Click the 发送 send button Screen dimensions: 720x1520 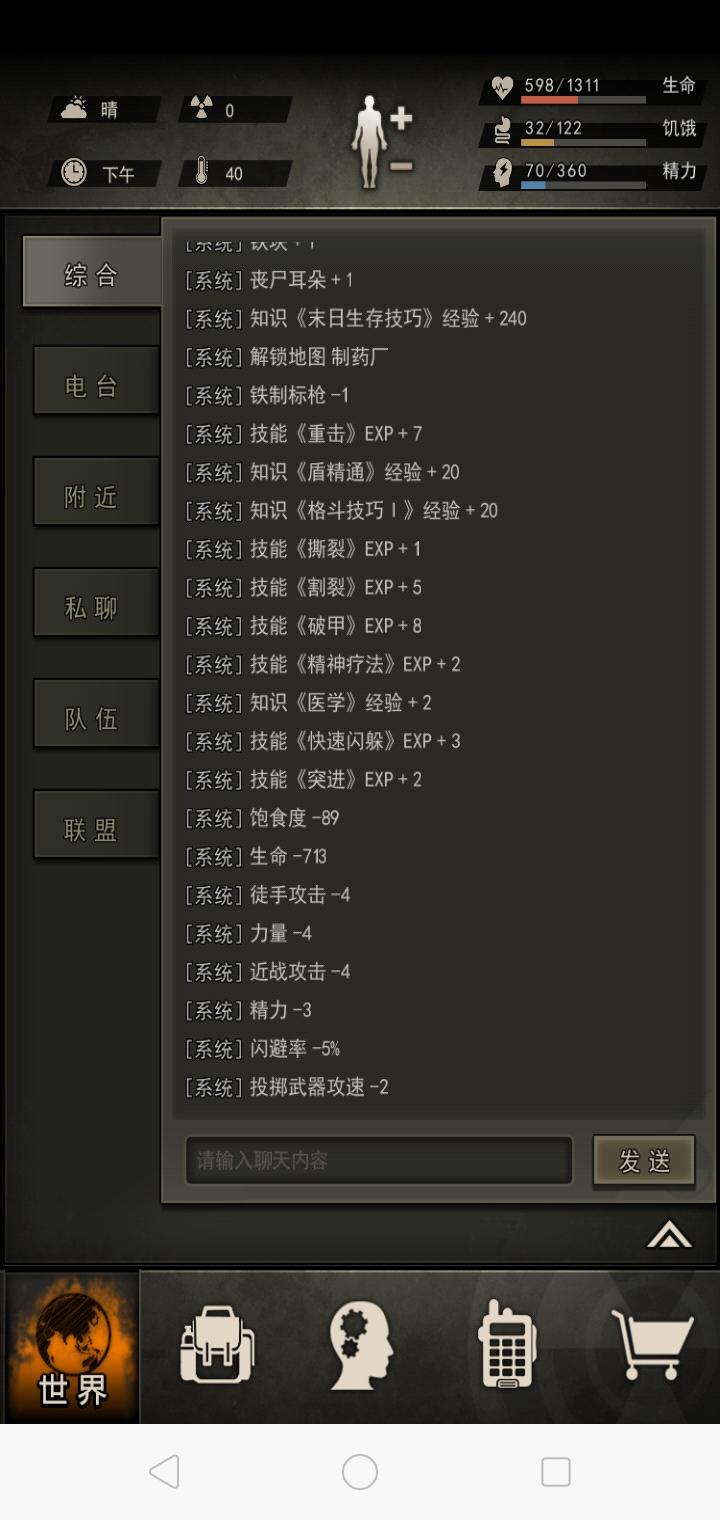pyautogui.click(x=644, y=1160)
